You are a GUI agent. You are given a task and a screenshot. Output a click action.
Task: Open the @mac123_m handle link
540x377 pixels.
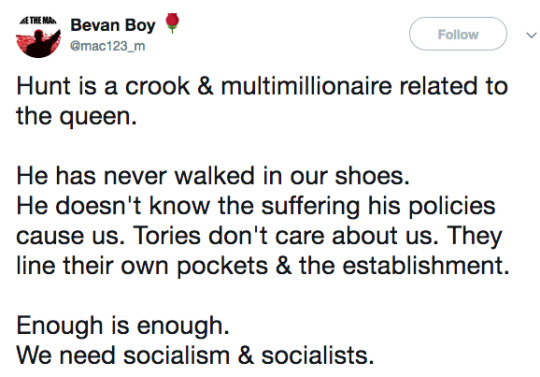tap(107, 46)
